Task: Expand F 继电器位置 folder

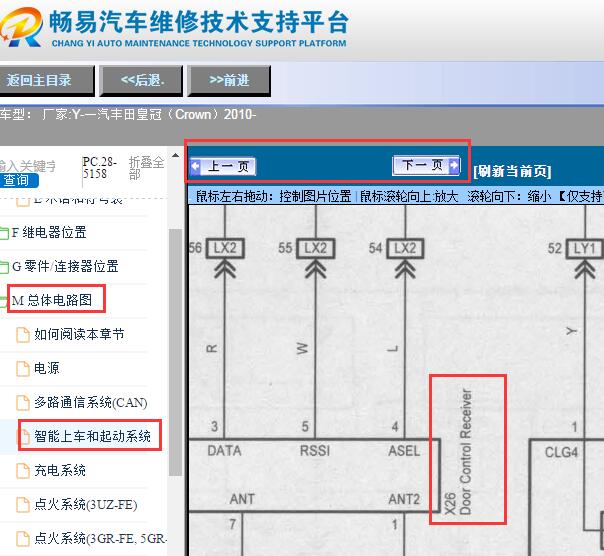Action: [49, 232]
